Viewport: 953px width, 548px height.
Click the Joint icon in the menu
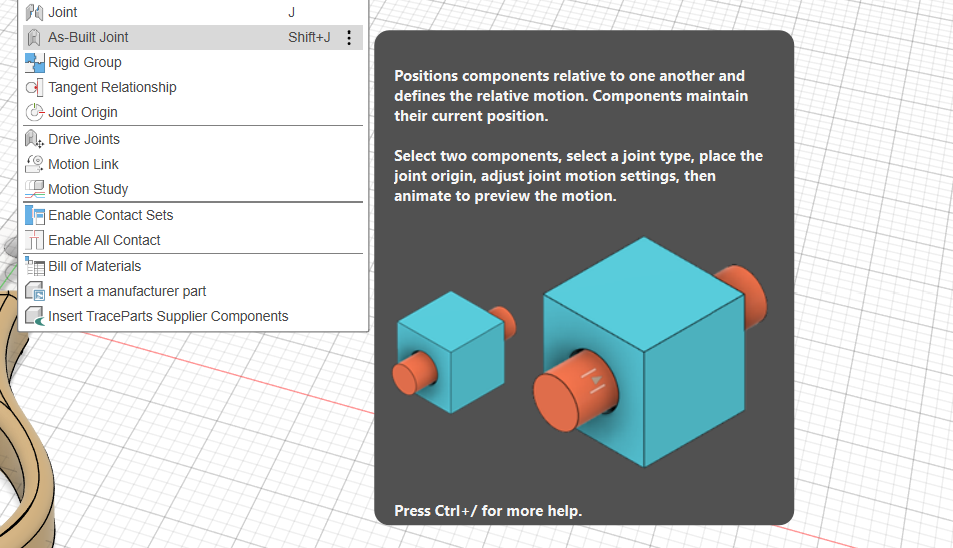pos(35,13)
